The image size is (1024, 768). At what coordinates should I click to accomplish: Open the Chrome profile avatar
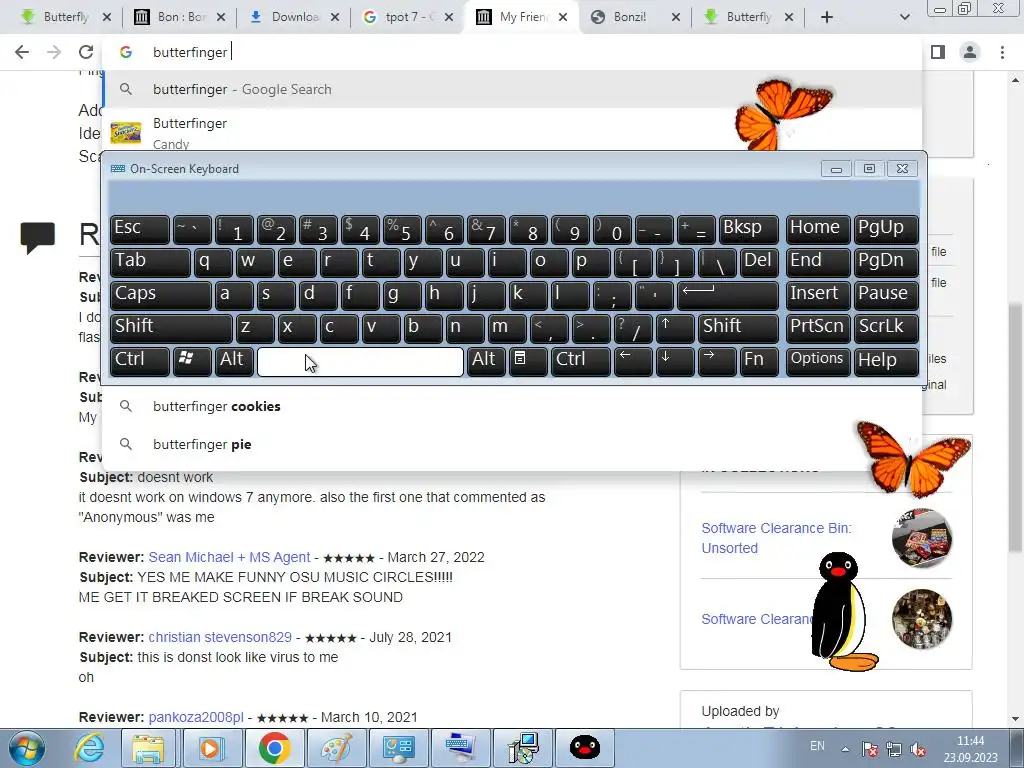[970, 52]
